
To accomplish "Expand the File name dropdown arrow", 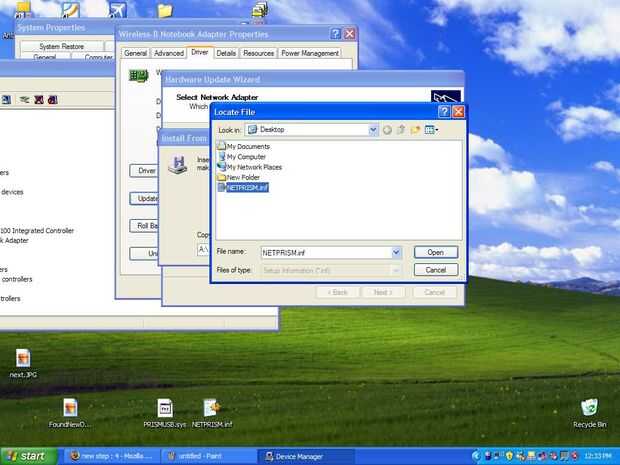I will [x=396, y=252].
